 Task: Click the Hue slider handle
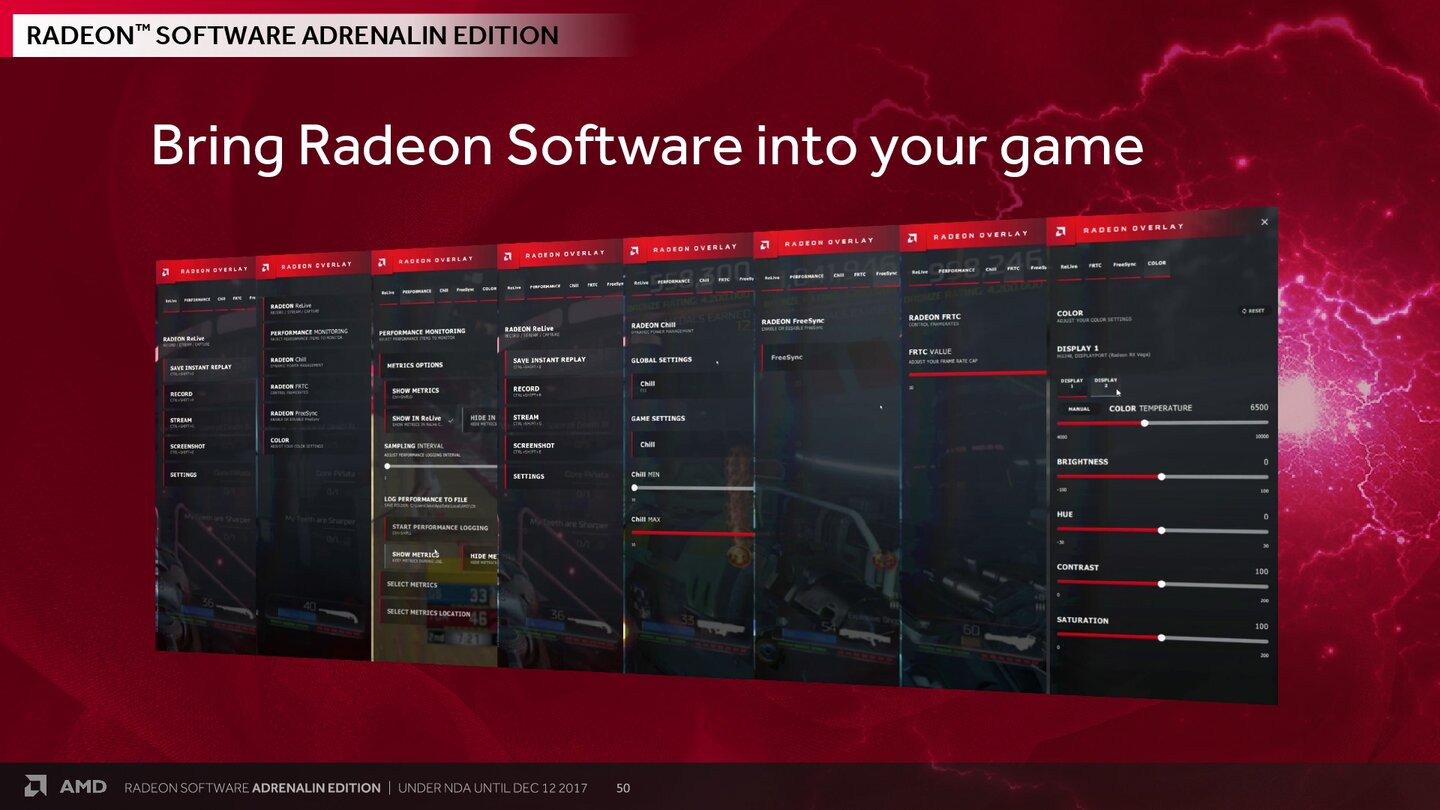(1161, 530)
